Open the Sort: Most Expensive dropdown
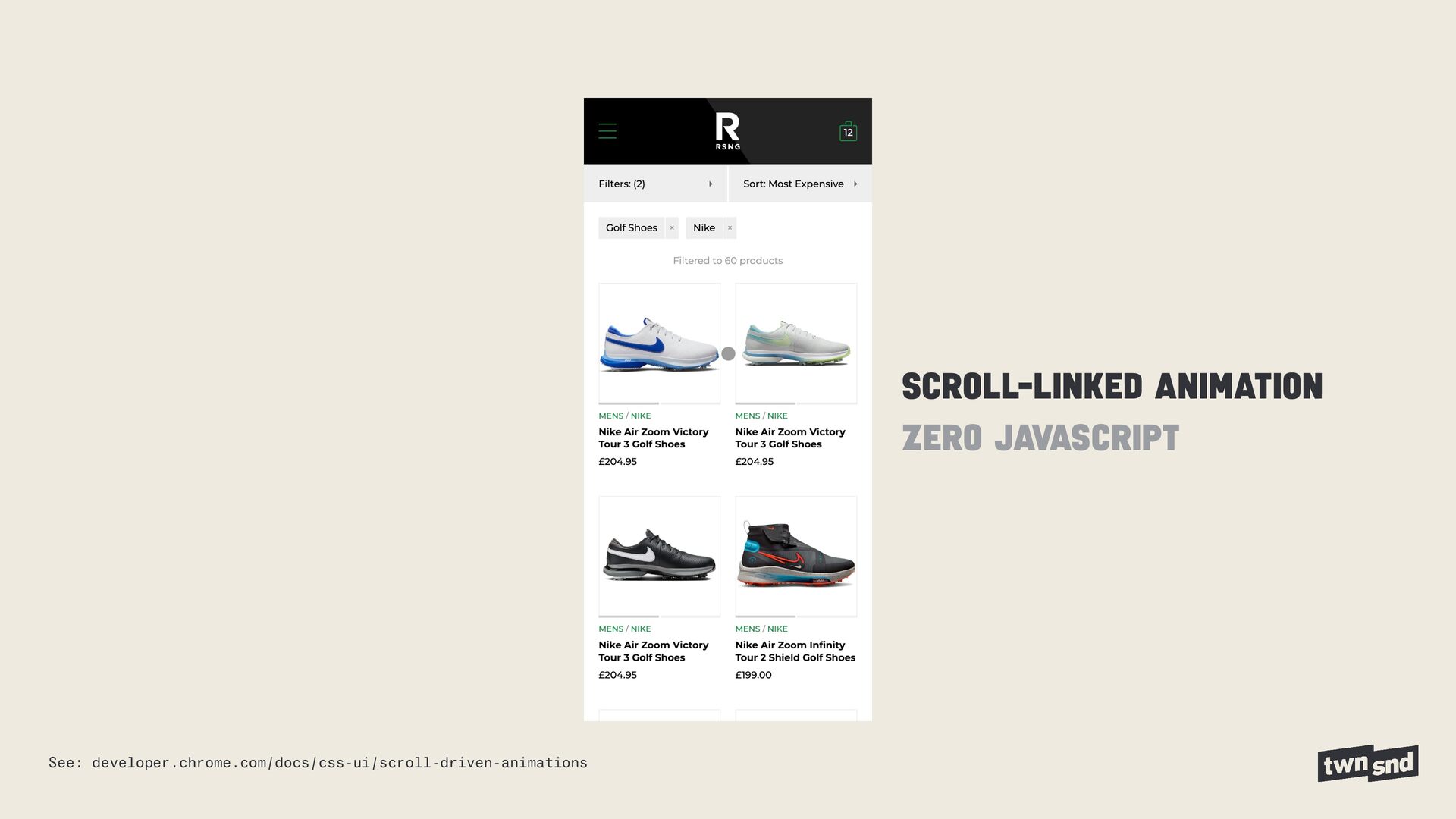Image resolution: width=1456 pixels, height=819 pixels. (x=800, y=184)
